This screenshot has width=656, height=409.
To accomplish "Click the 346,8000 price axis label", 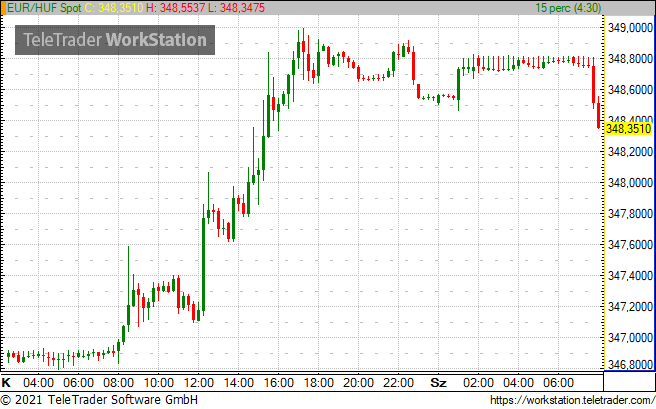I will [630, 365].
